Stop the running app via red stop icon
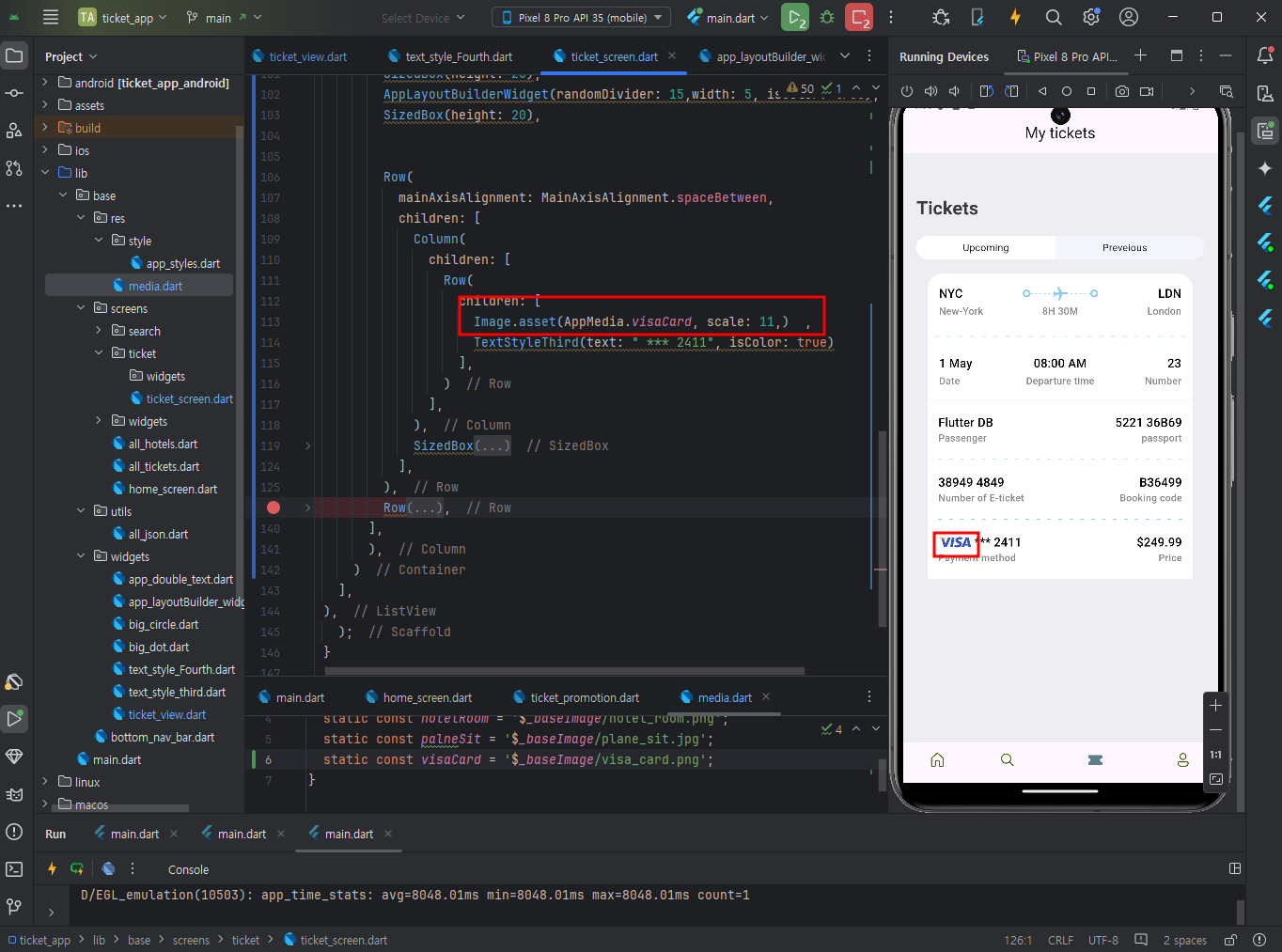 pyautogui.click(x=859, y=17)
